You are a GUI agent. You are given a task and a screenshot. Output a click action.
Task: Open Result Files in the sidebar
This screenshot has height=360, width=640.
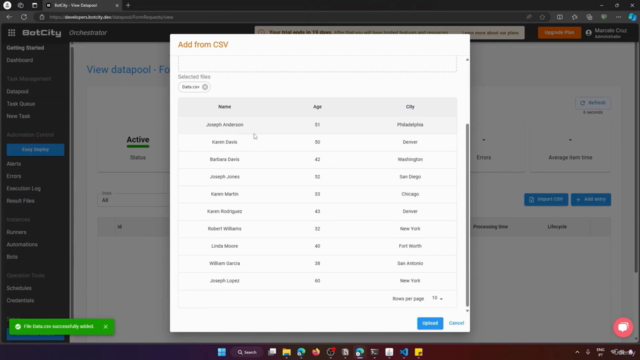coord(20,201)
